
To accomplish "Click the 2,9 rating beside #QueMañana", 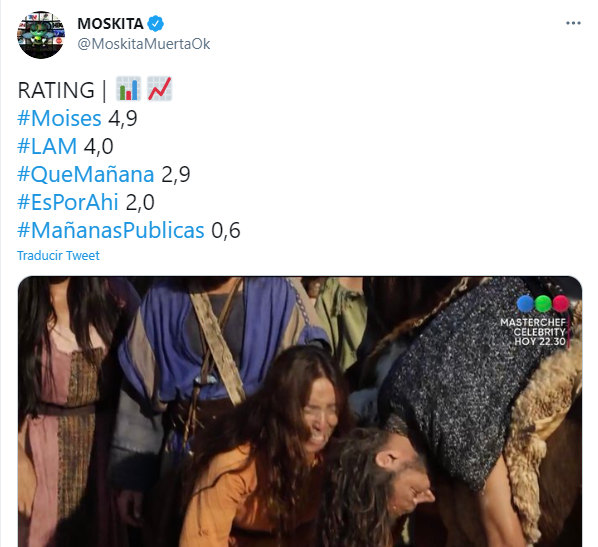I will (x=176, y=175).
